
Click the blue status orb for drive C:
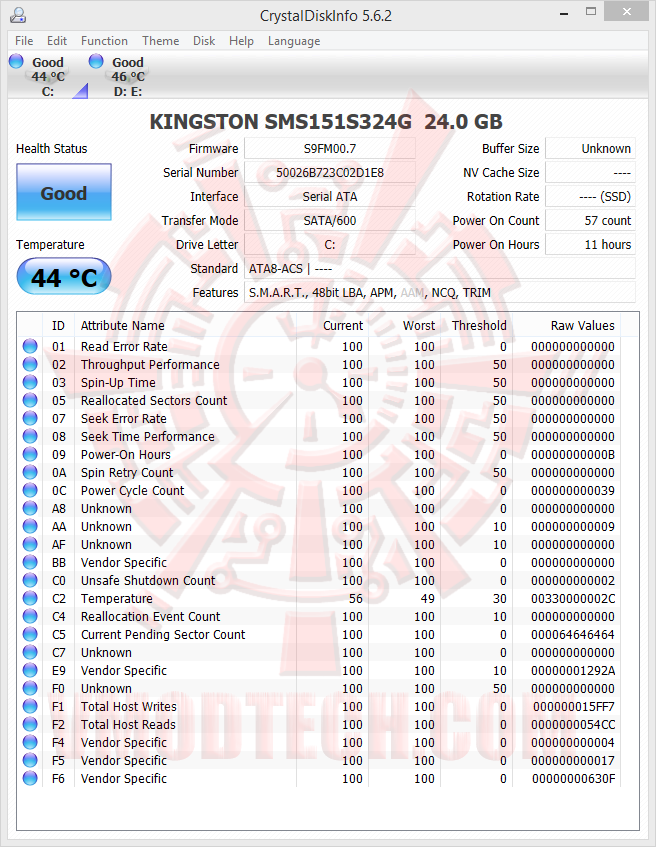click(16, 61)
